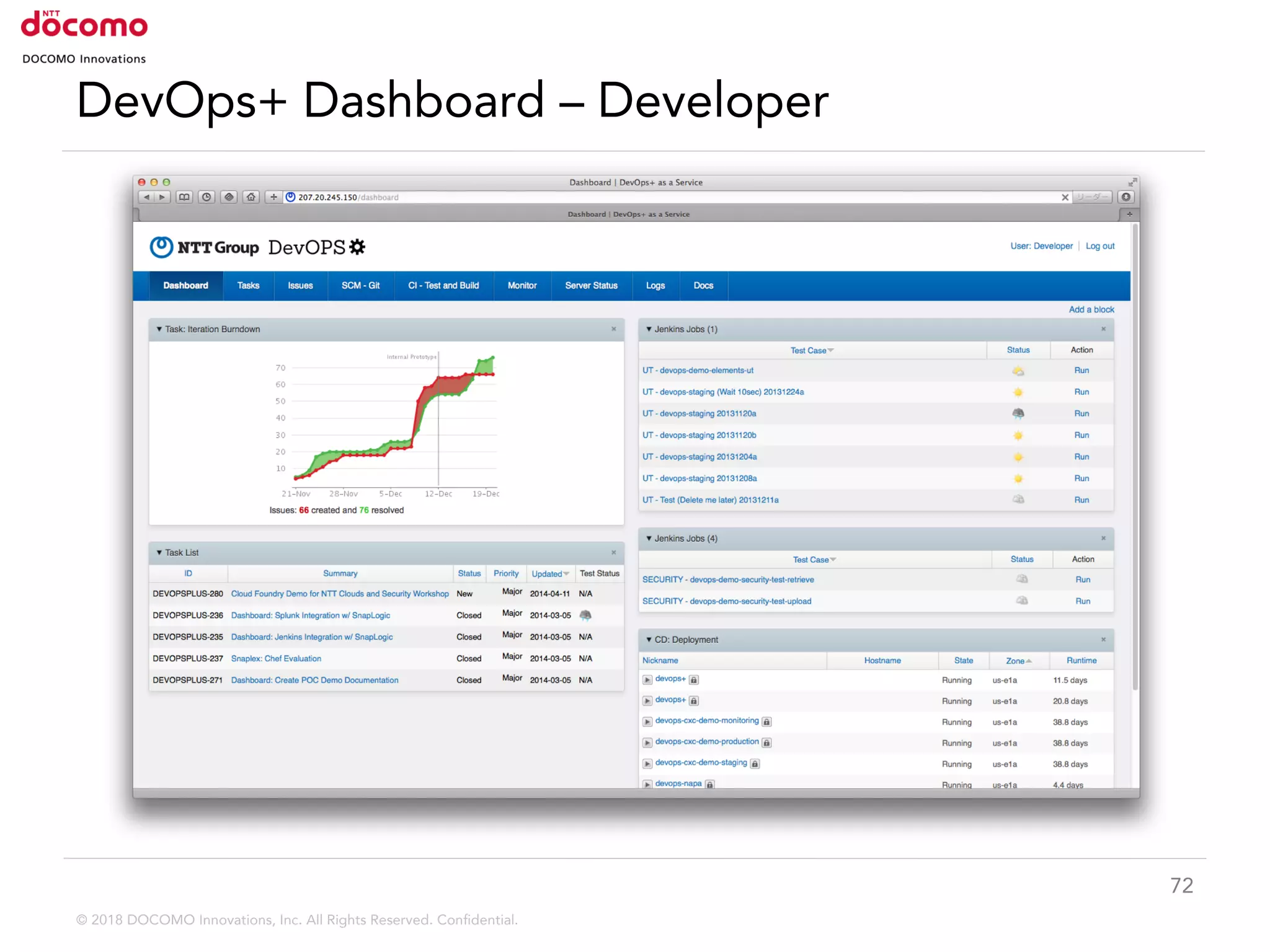Collapse the CD: Deployment block
1270x952 pixels.
[649, 640]
